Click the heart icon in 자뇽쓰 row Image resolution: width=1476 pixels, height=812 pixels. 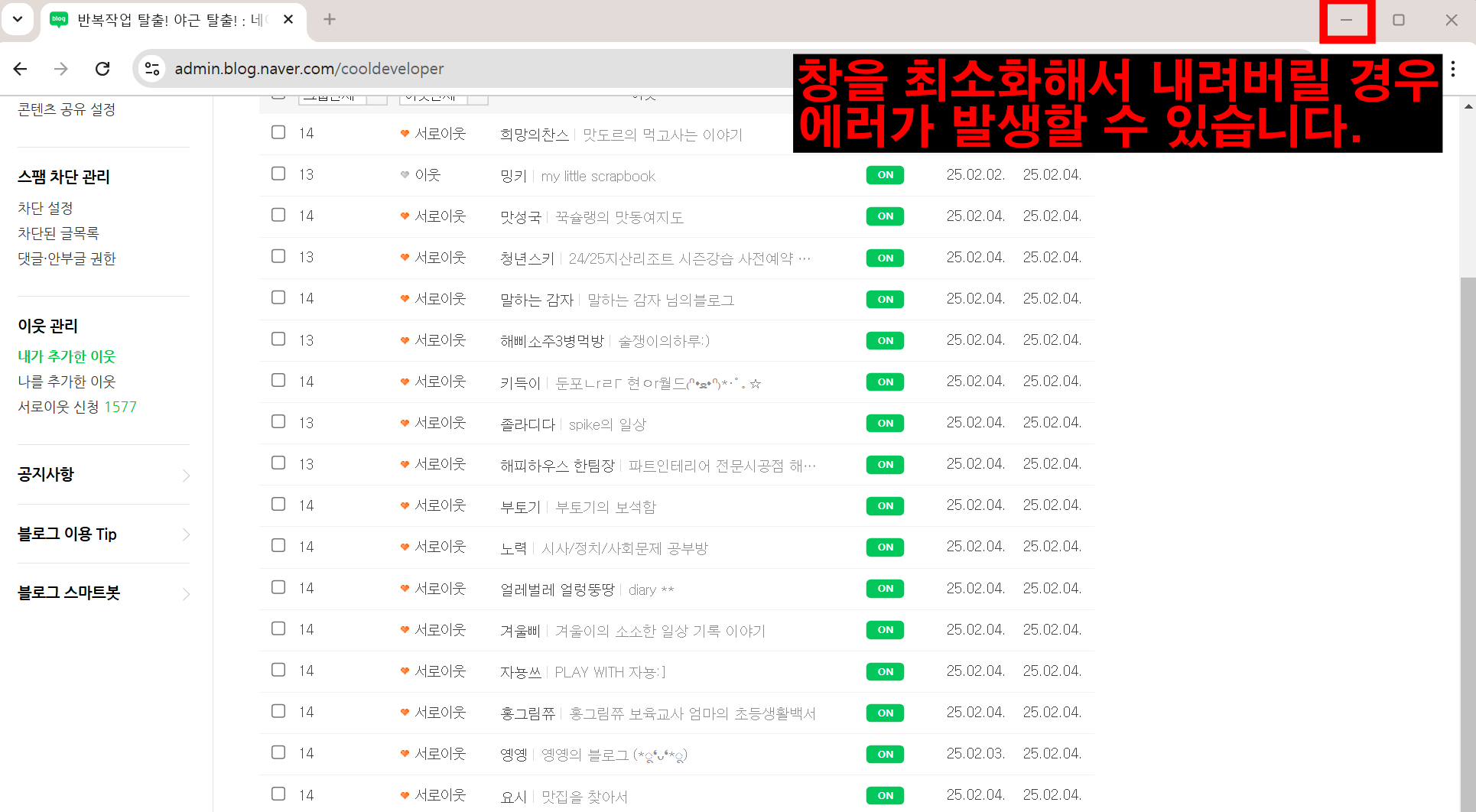coord(405,671)
